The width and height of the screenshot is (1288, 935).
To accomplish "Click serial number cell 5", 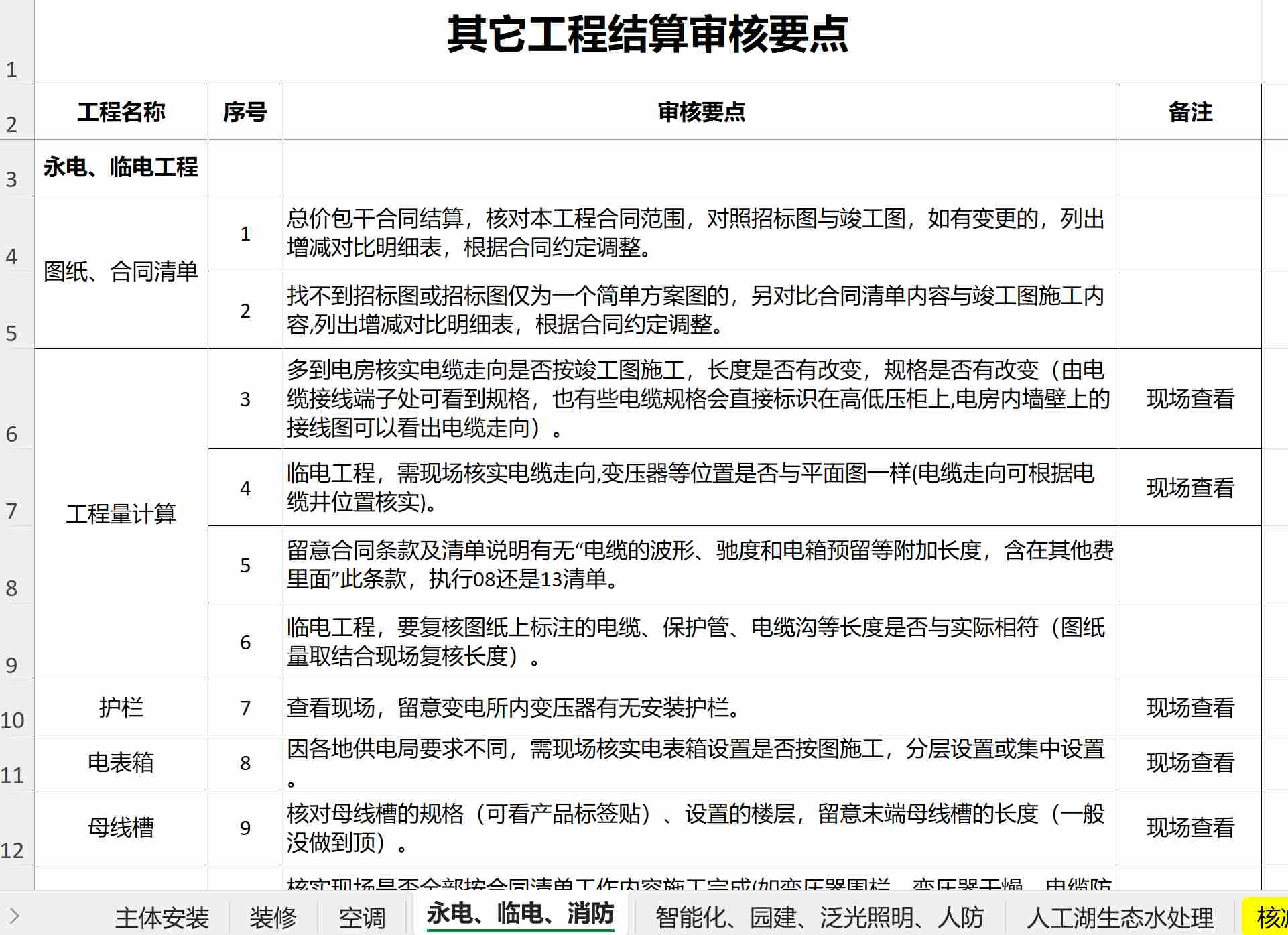I will click(x=245, y=565).
